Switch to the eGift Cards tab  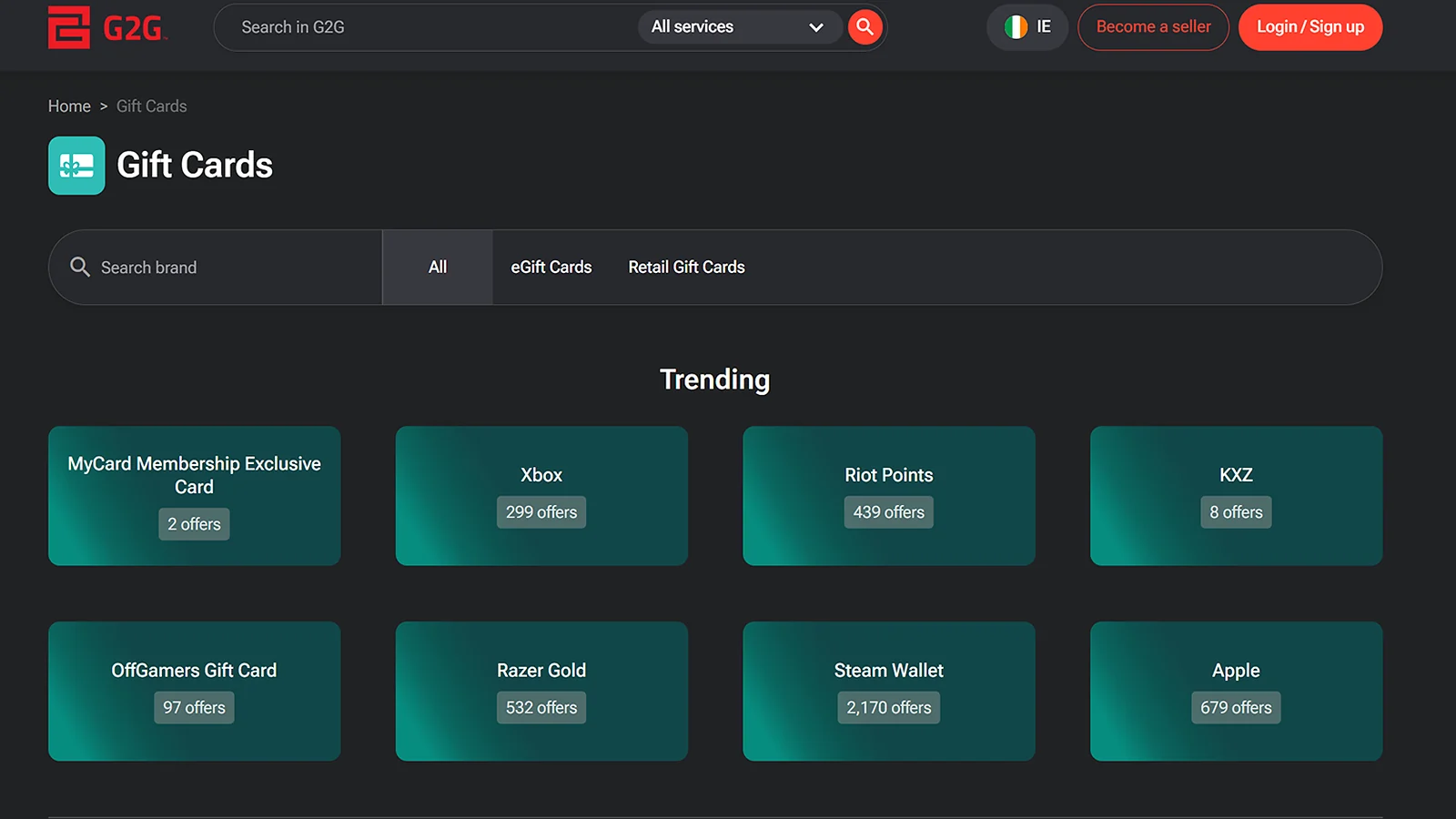tap(551, 268)
